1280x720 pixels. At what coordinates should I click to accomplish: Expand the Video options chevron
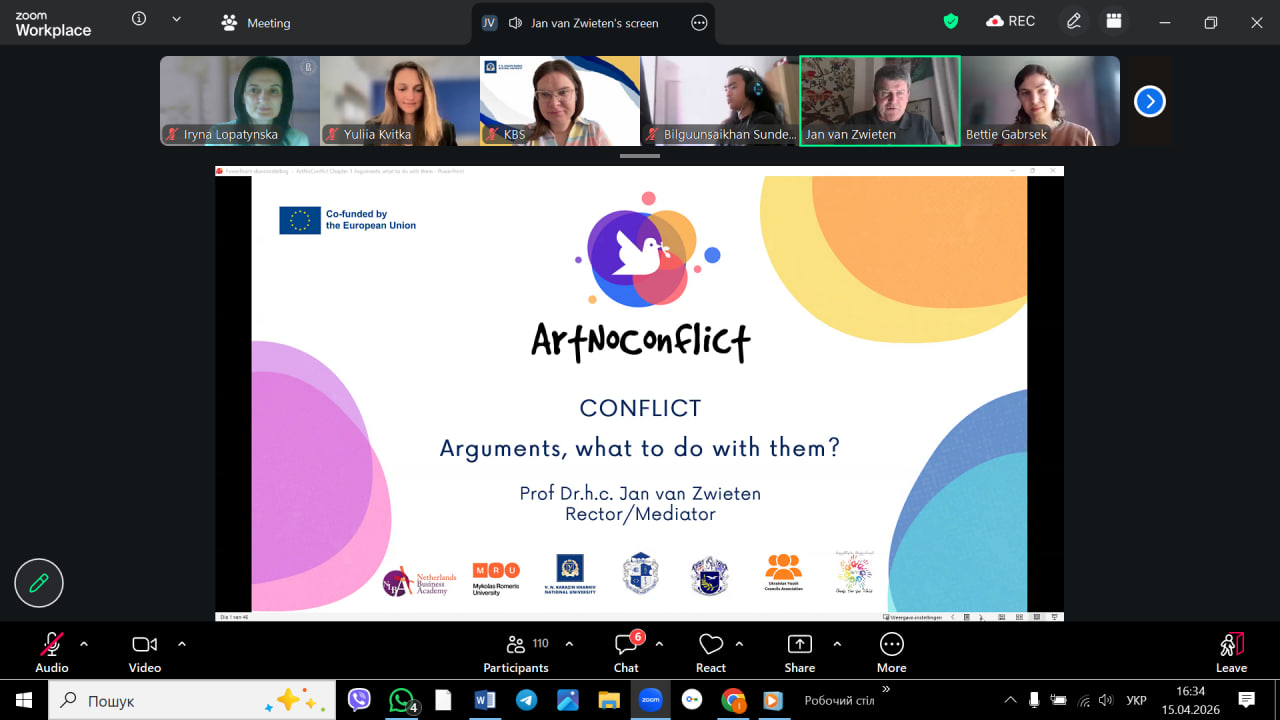click(x=182, y=644)
